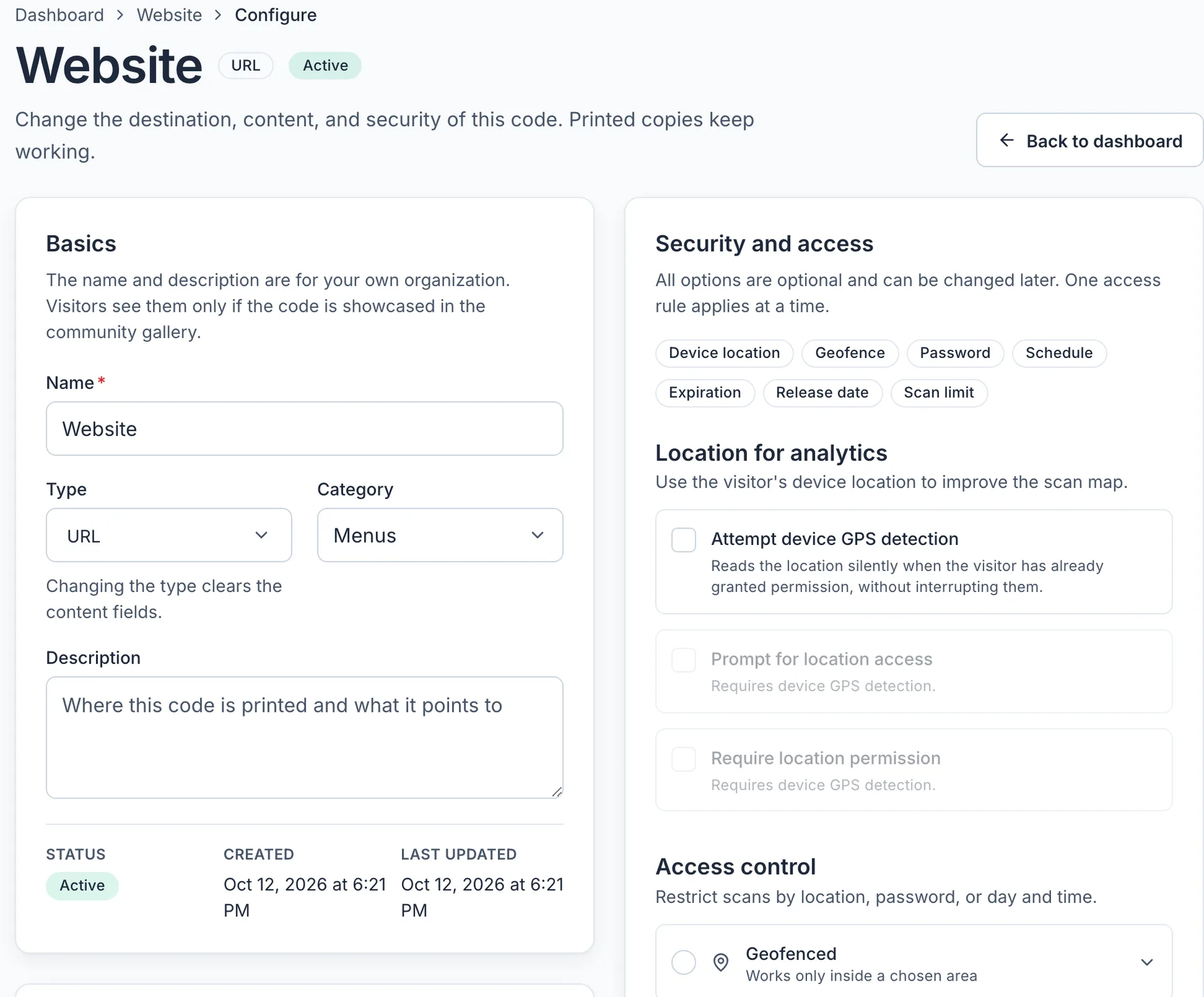The width and height of the screenshot is (1204, 997).
Task: Check Require location permission box
Action: tap(684, 759)
